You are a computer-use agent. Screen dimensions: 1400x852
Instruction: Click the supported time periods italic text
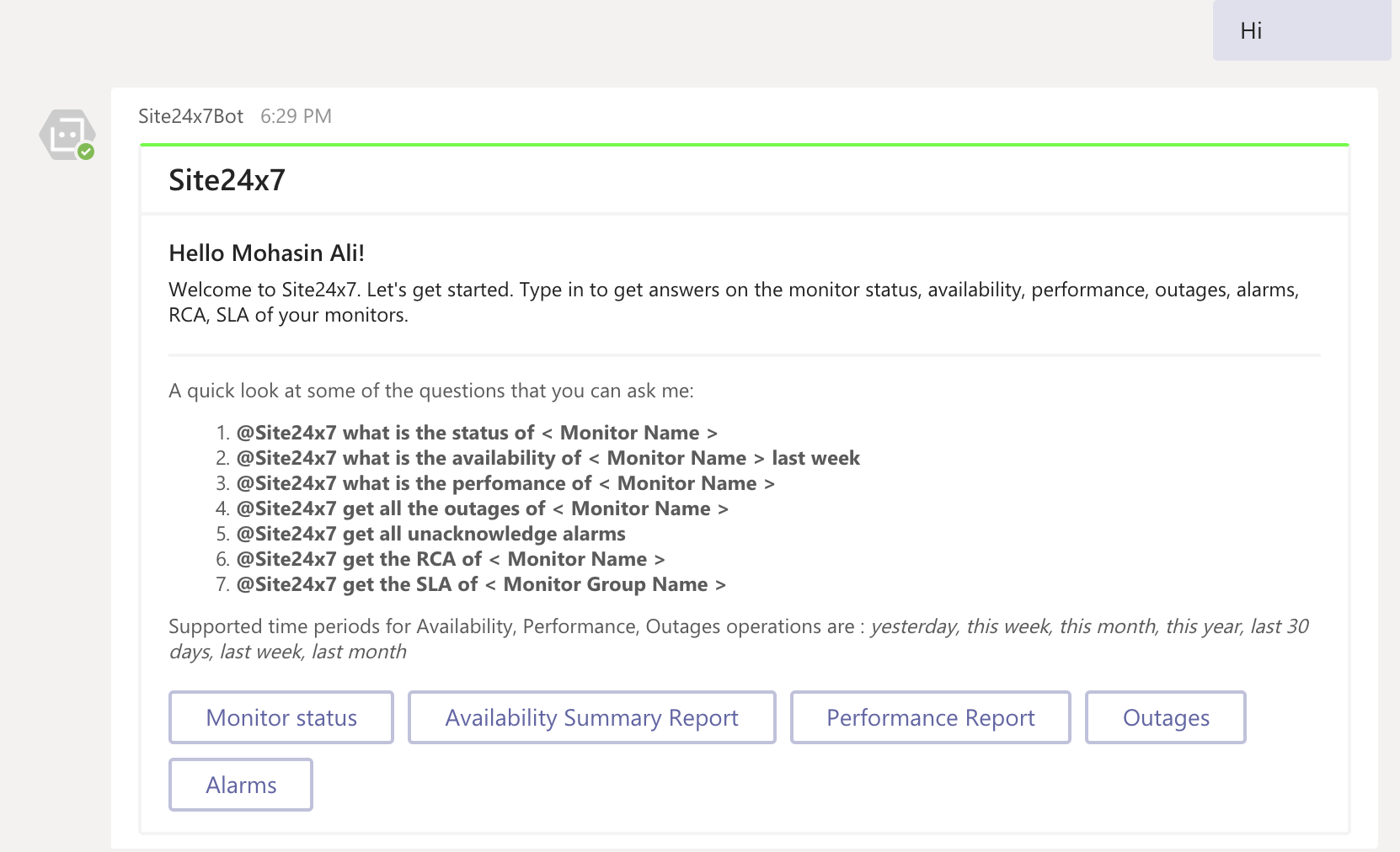(1088, 627)
